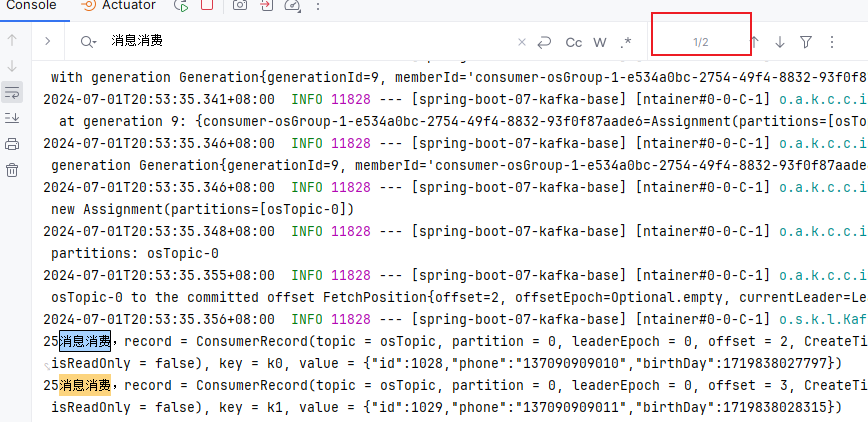Click the search field containing 消息消费

pos(310,41)
